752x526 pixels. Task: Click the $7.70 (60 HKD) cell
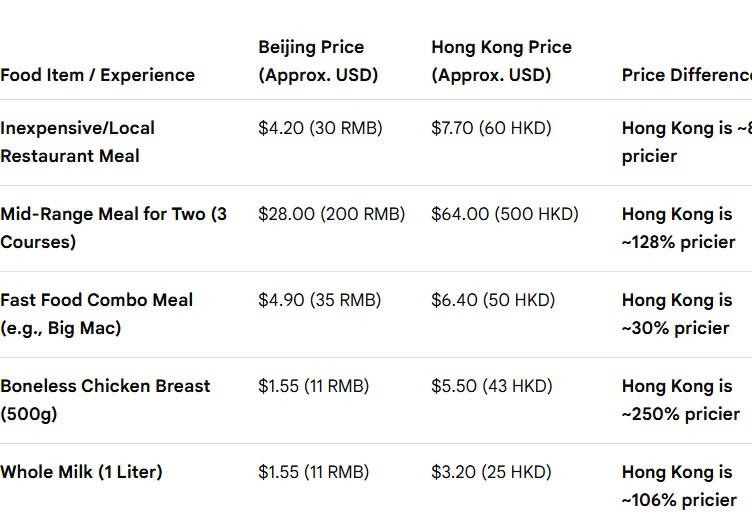click(x=491, y=128)
